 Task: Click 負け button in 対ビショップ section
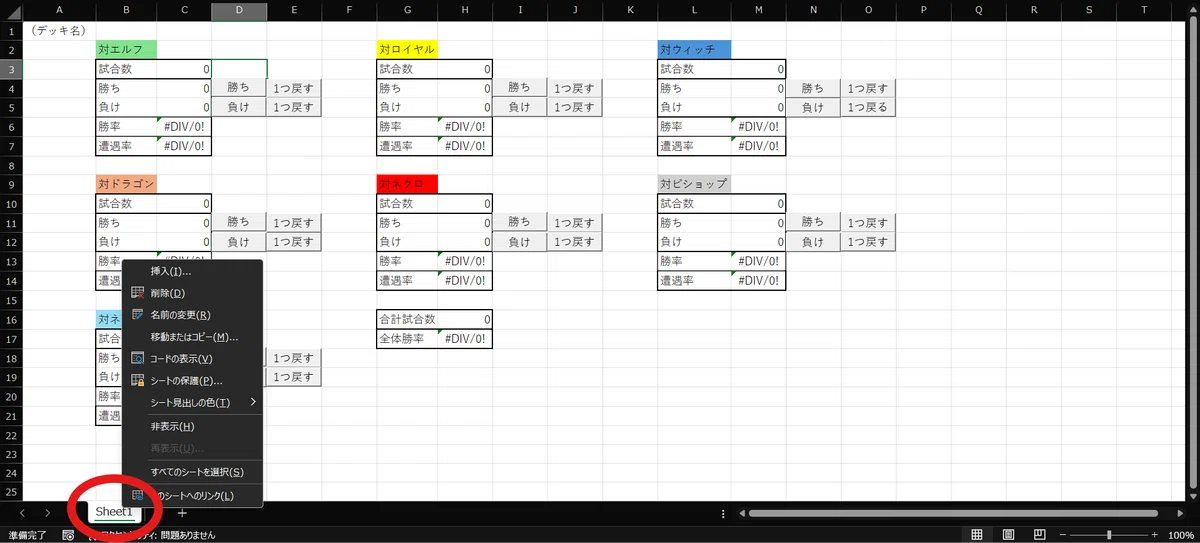click(813, 241)
